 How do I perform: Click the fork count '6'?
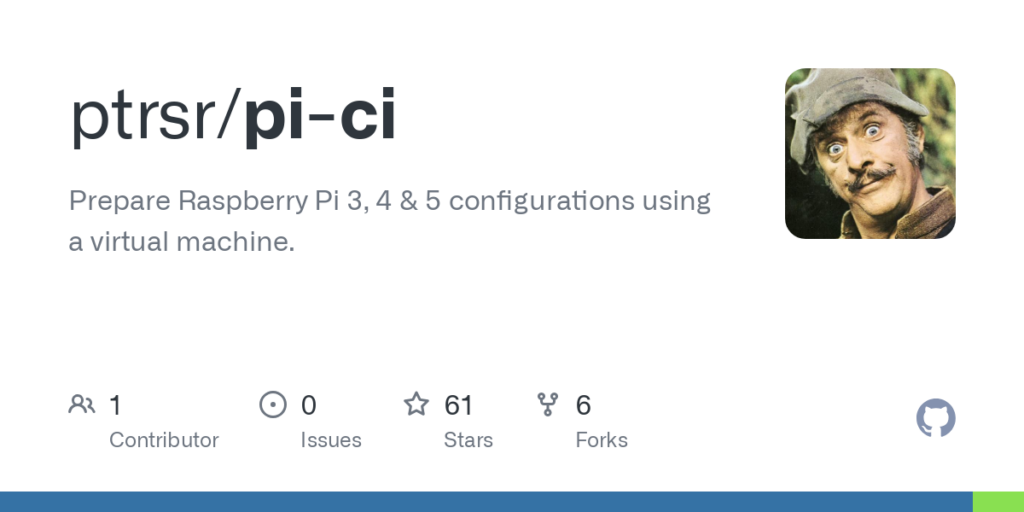tap(583, 405)
